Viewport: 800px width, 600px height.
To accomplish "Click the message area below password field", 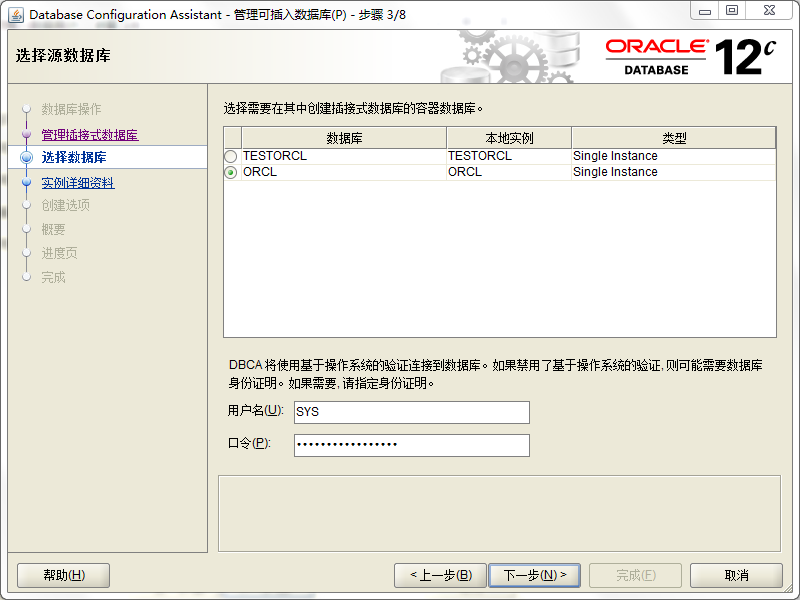I will click(499, 514).
